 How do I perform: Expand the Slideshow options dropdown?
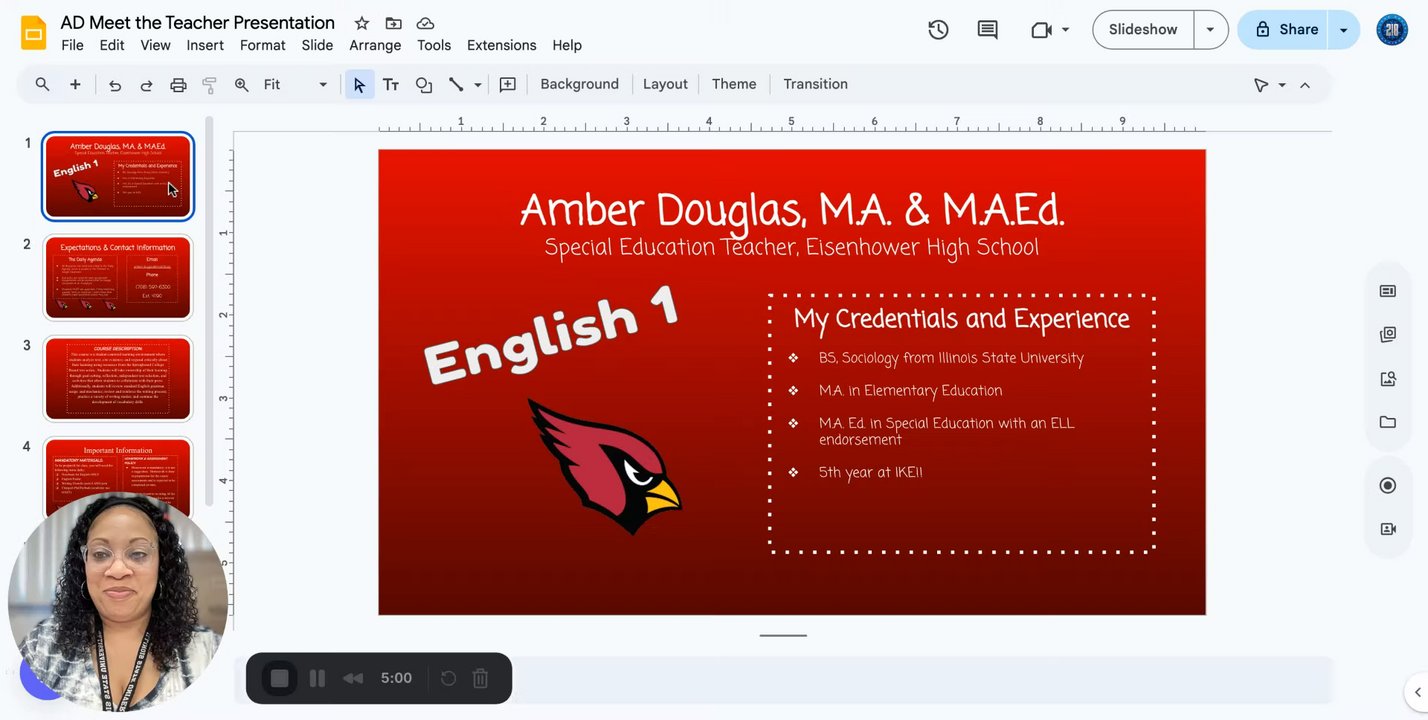(1210, 30)
